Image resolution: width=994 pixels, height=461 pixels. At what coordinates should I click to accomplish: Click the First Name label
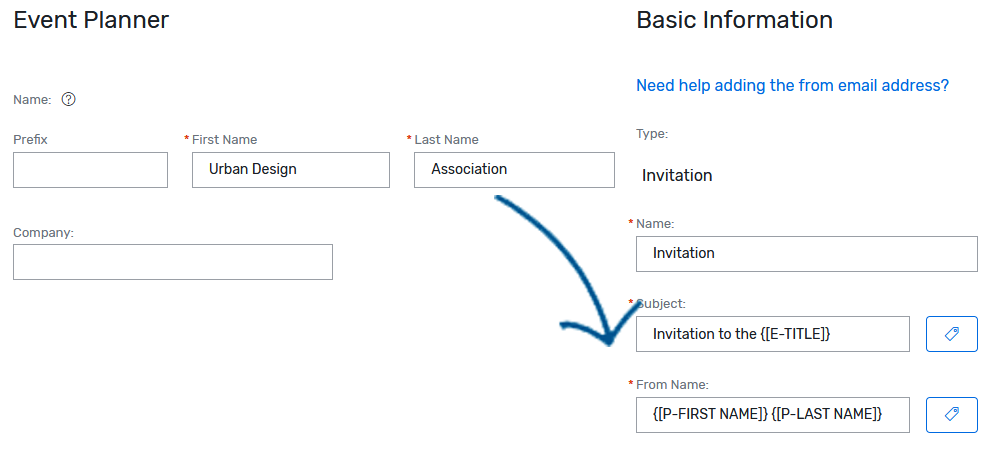pyautogui.click(x=224, y=140)
